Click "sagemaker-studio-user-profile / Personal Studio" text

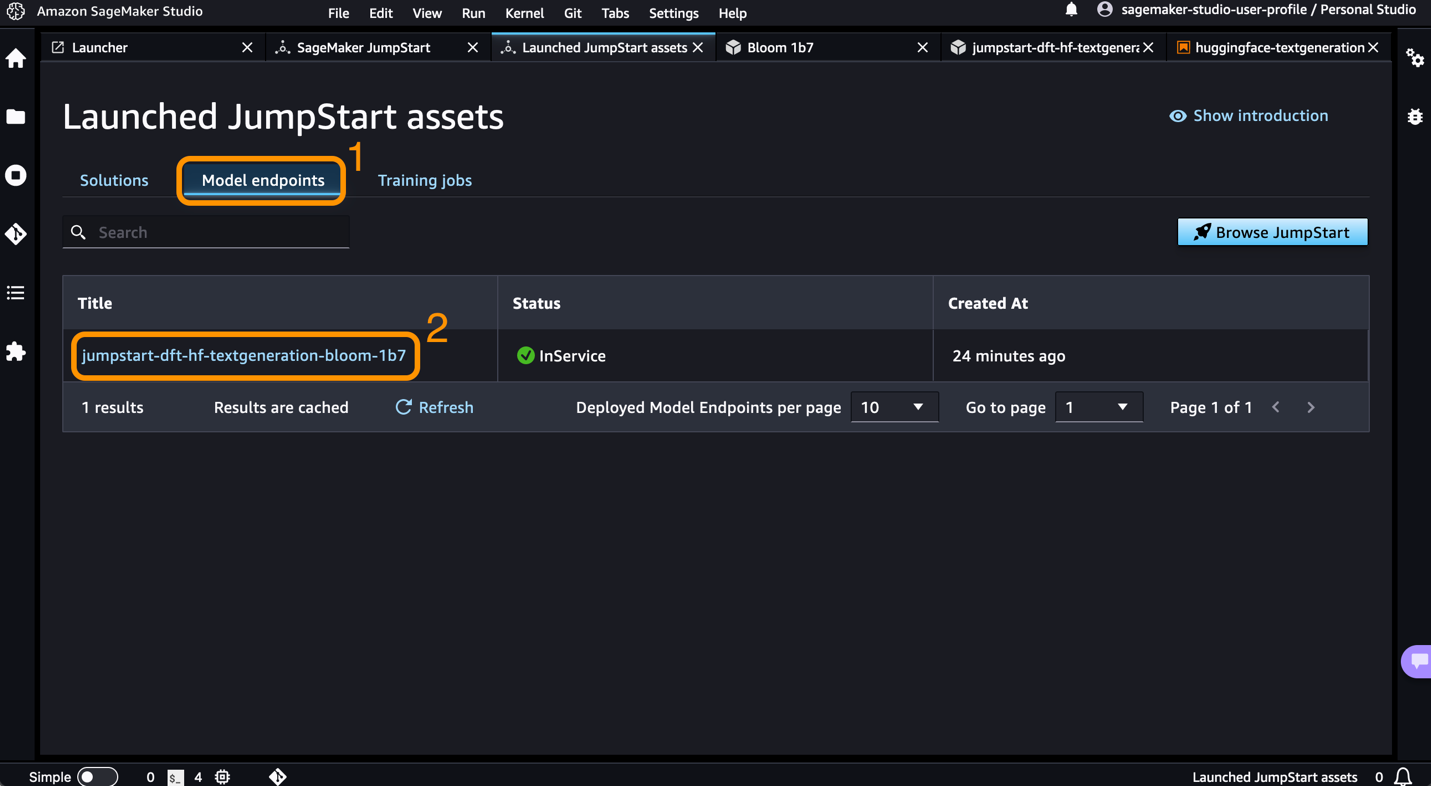[x=1268, y=10]
